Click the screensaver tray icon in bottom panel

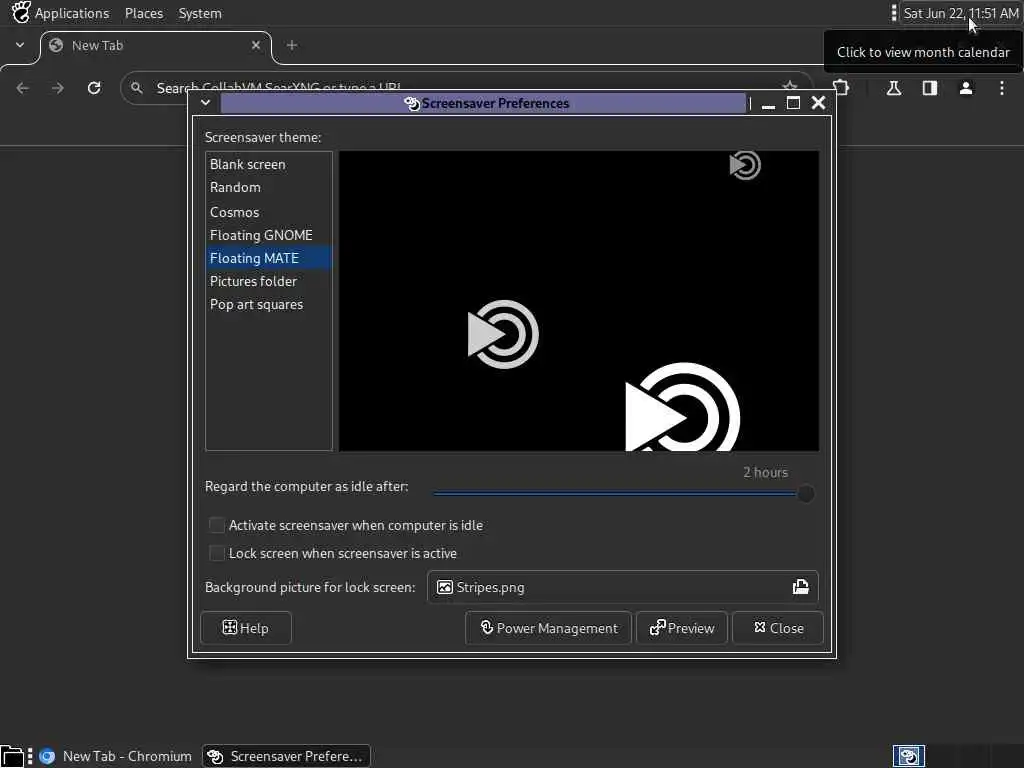(x=908, y=756)
